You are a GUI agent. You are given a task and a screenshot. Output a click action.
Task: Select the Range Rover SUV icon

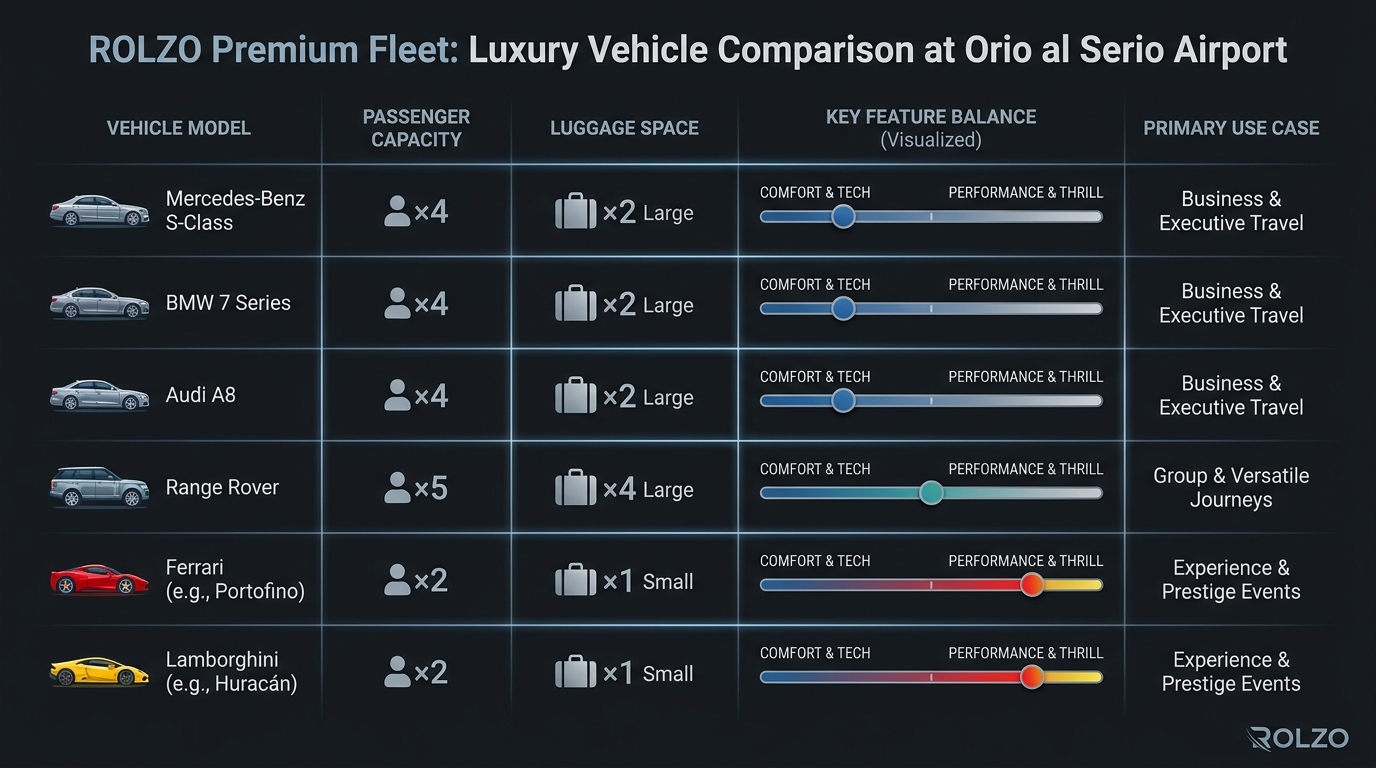[x=99, y=487]
